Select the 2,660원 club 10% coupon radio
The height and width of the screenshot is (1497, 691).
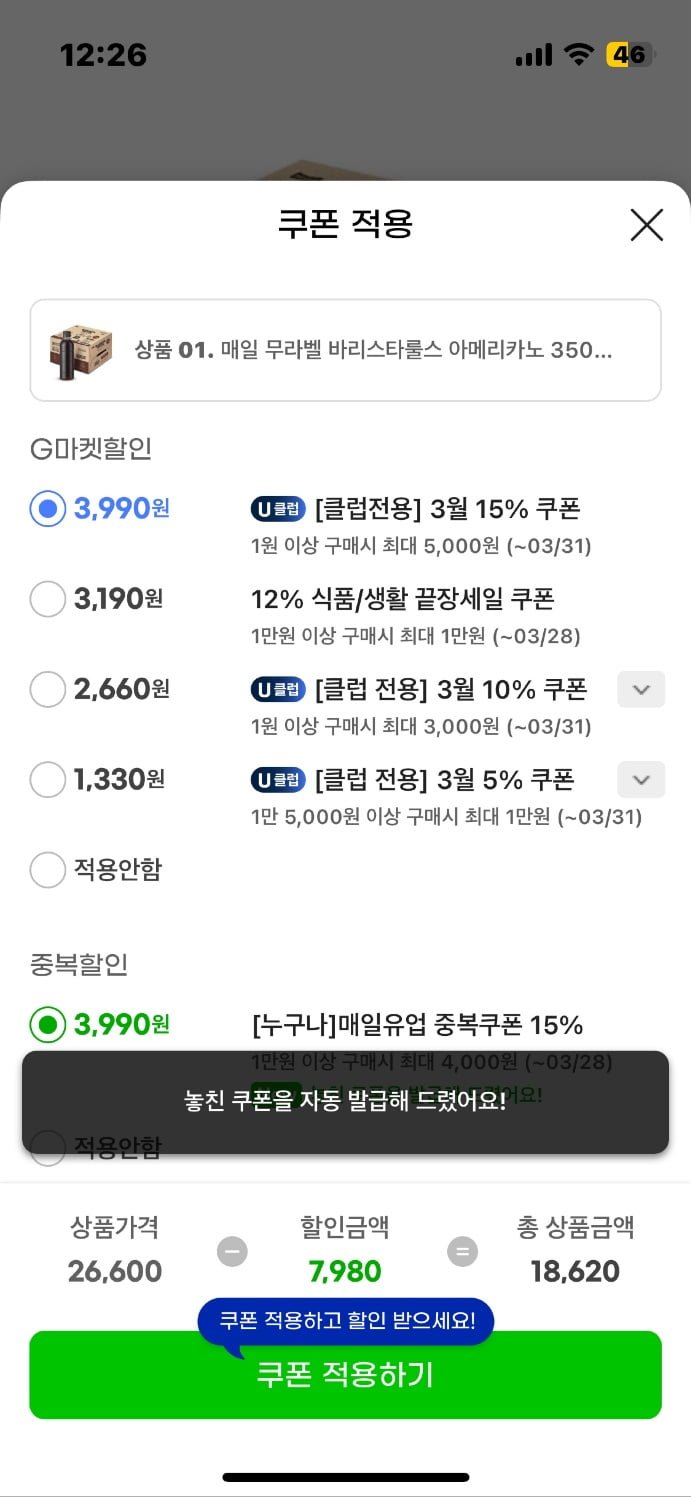(x=47, y=689)
